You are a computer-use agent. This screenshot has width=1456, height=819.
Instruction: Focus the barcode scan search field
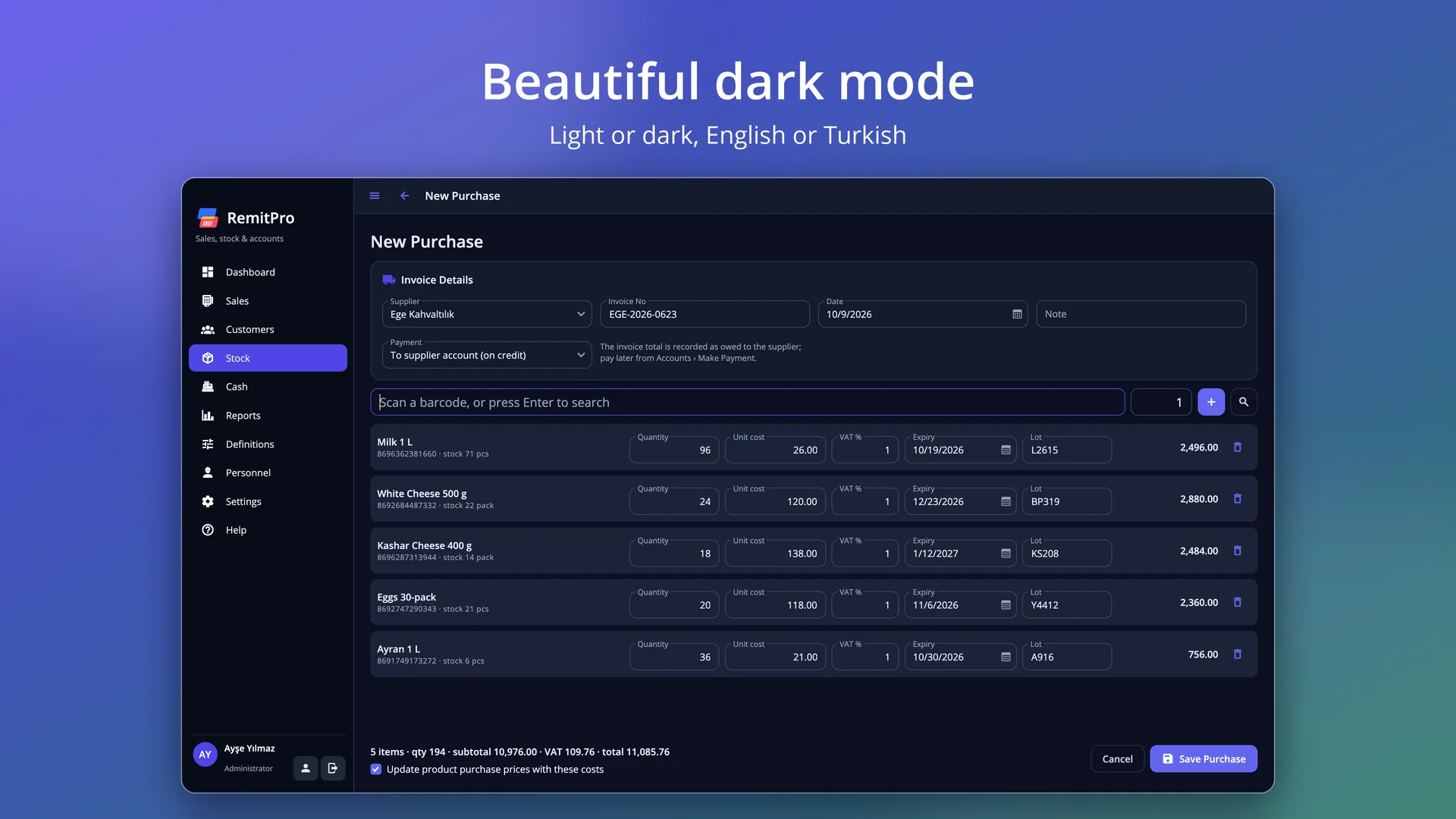748,402
